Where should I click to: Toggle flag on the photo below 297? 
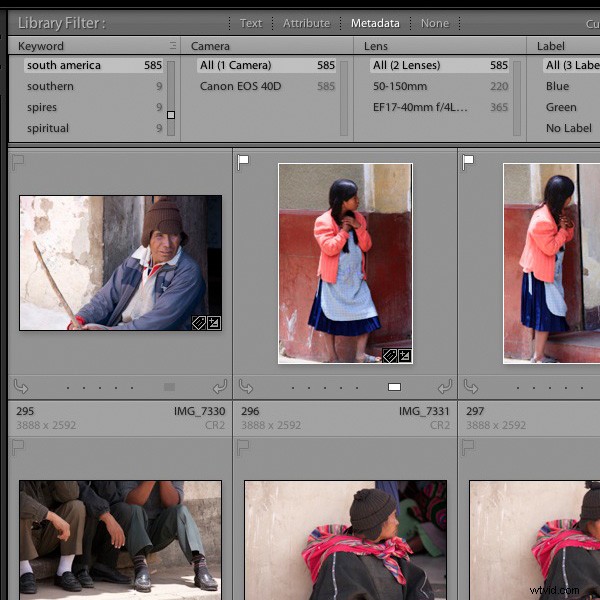(468, 447)
